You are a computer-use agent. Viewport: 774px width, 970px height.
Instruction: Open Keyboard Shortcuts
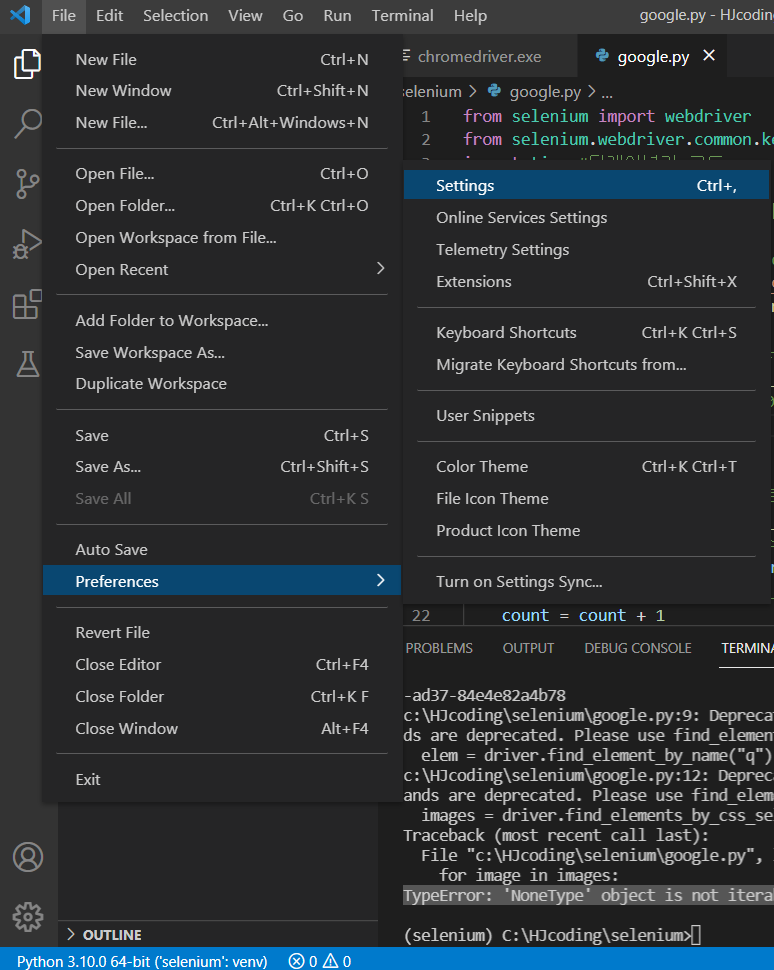coord(586,333)
